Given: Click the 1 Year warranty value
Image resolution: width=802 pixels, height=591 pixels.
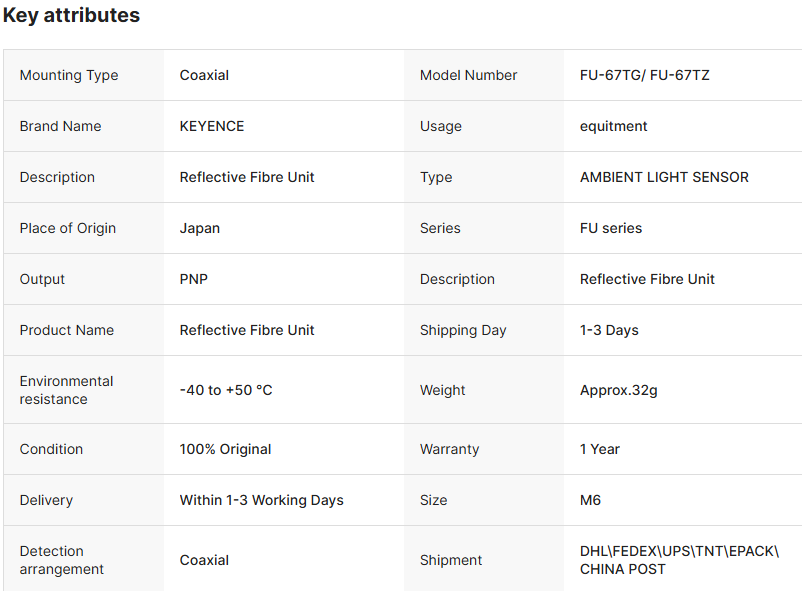Looking at the screenshot, I should tap(600, 449).
